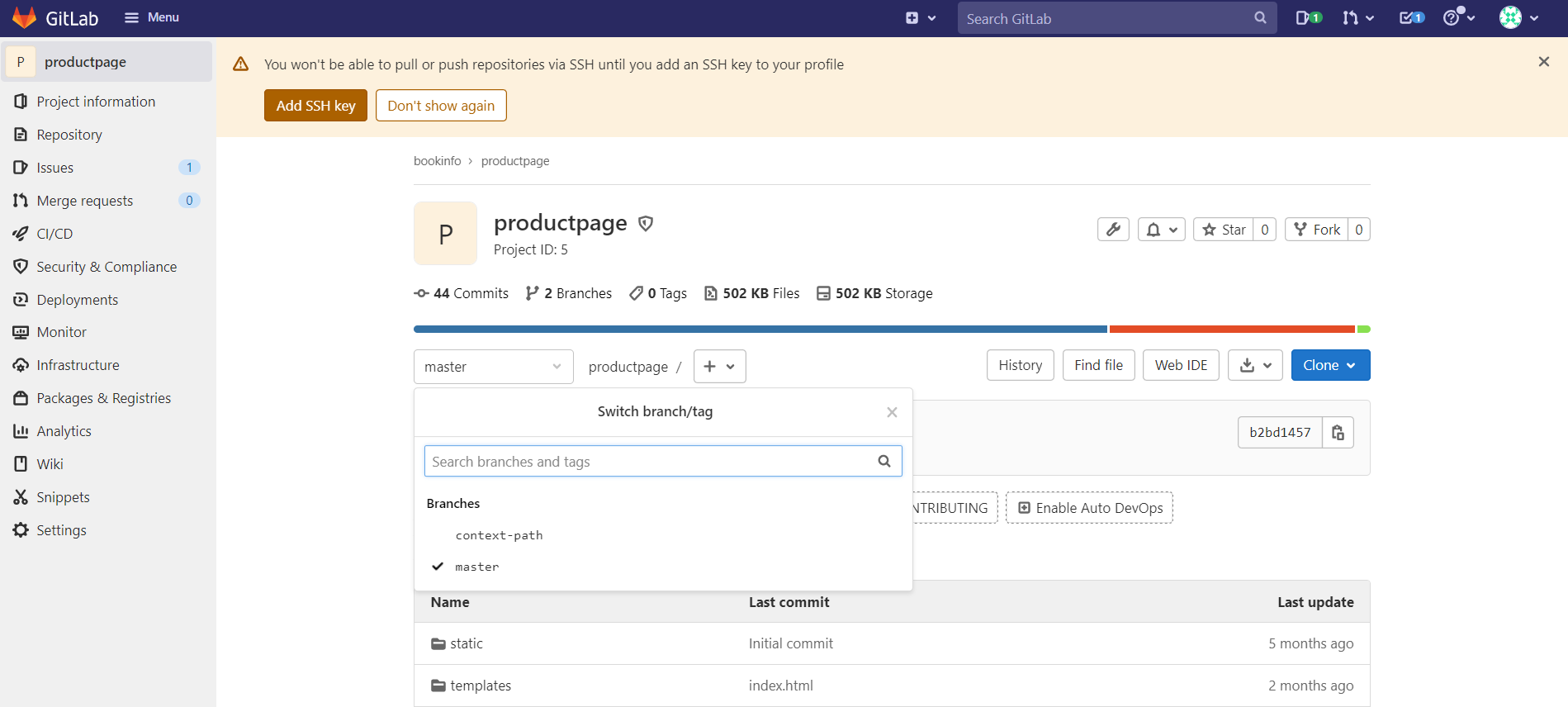The width and height of the screenshot is (1568, 707).
Task: Open the To-Do List icon
Action: pyautogui.click(x=1411, y=18)
